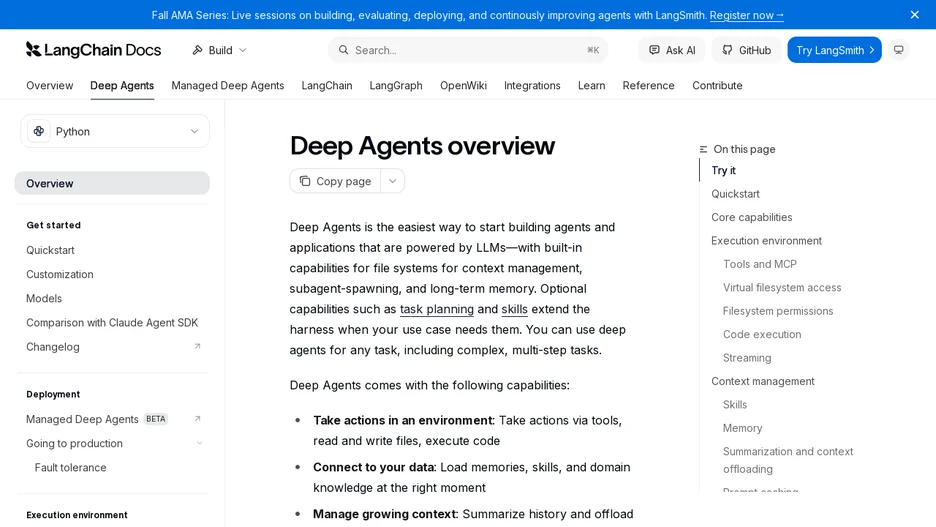The height and width of the screenshot is (527, 936).
Task: Click the Copy page button
Action: click(335, 181)
